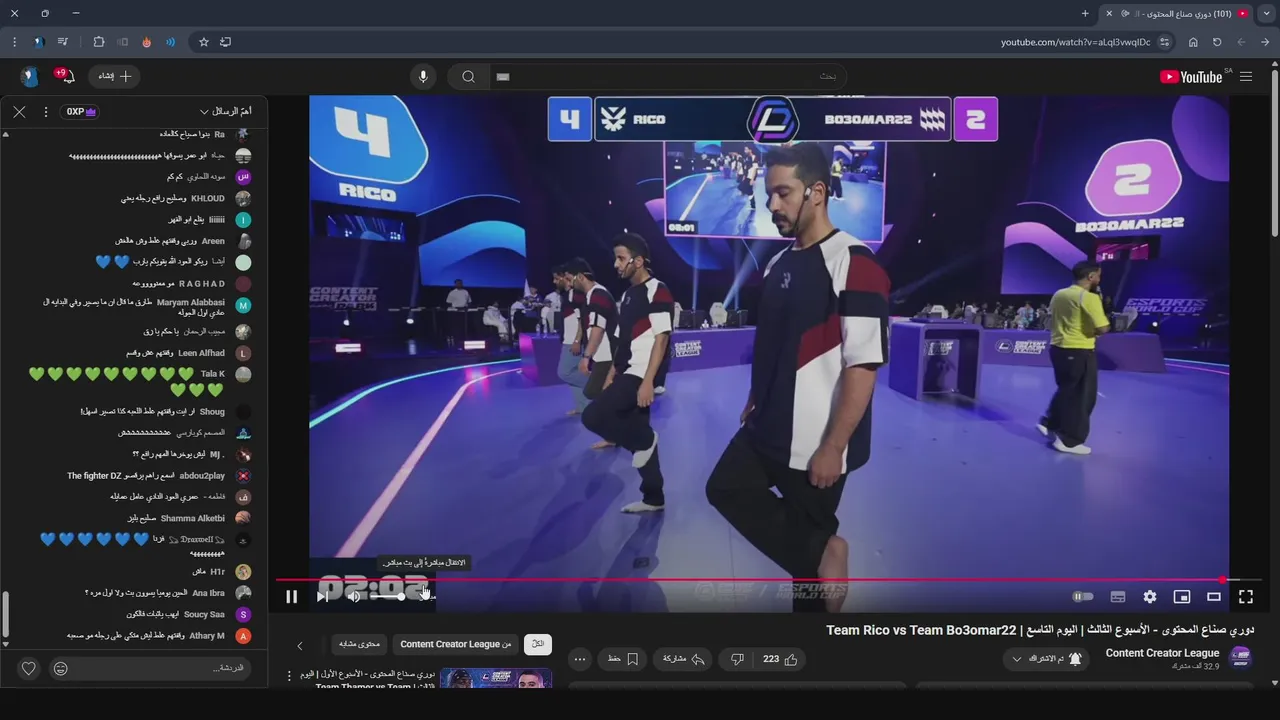This screenshot has height=720, width=1280.
Task: Toggle the autoplay switch in player
Action: point(1083,597)
